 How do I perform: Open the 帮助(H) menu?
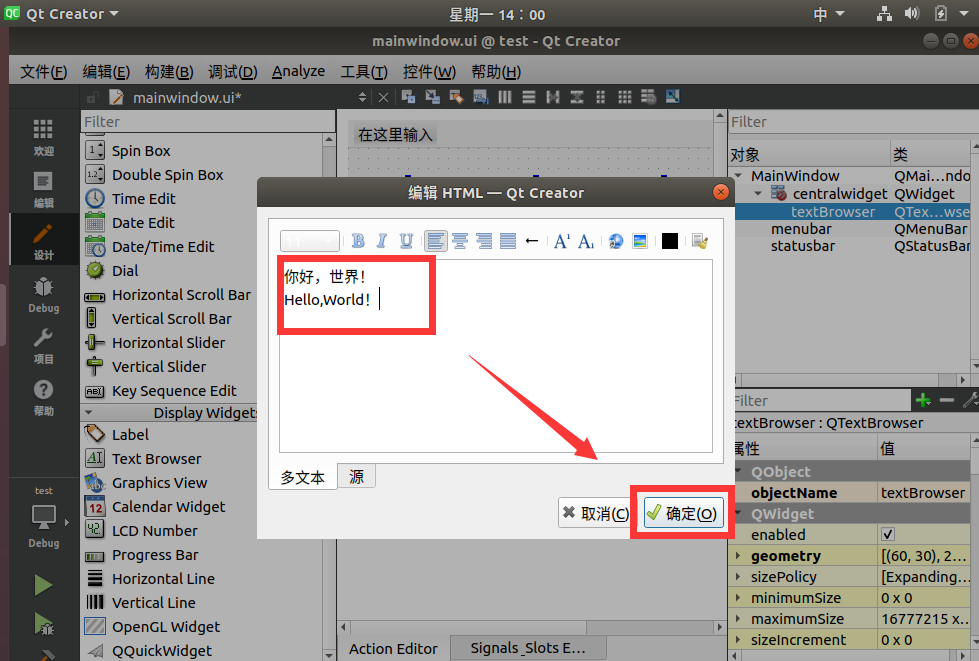click(x=496, y=72)
